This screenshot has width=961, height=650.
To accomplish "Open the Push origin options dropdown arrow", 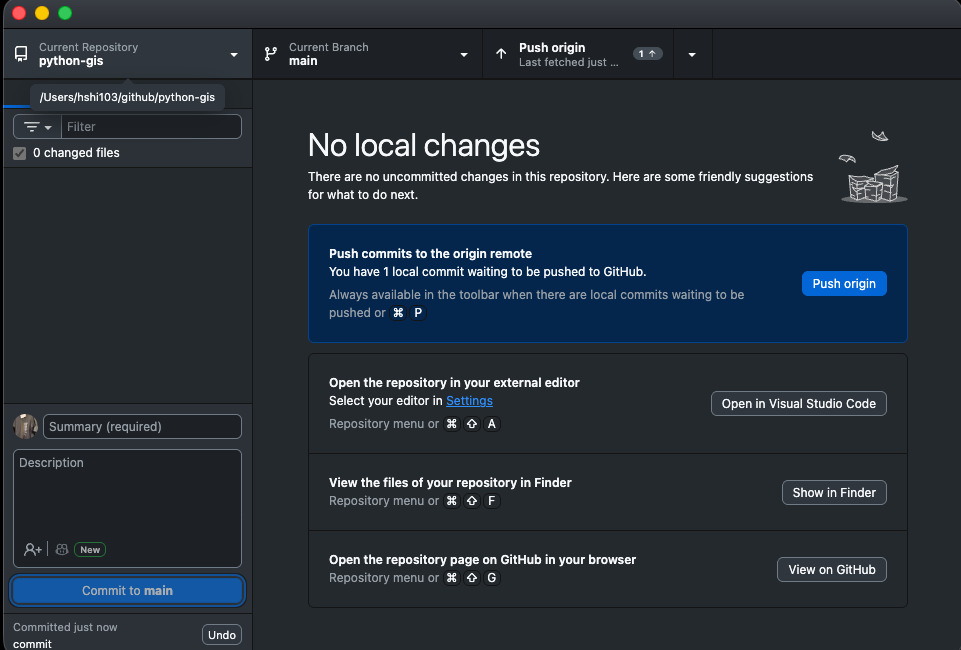I will pyautogui.click(x=692, y=54).
